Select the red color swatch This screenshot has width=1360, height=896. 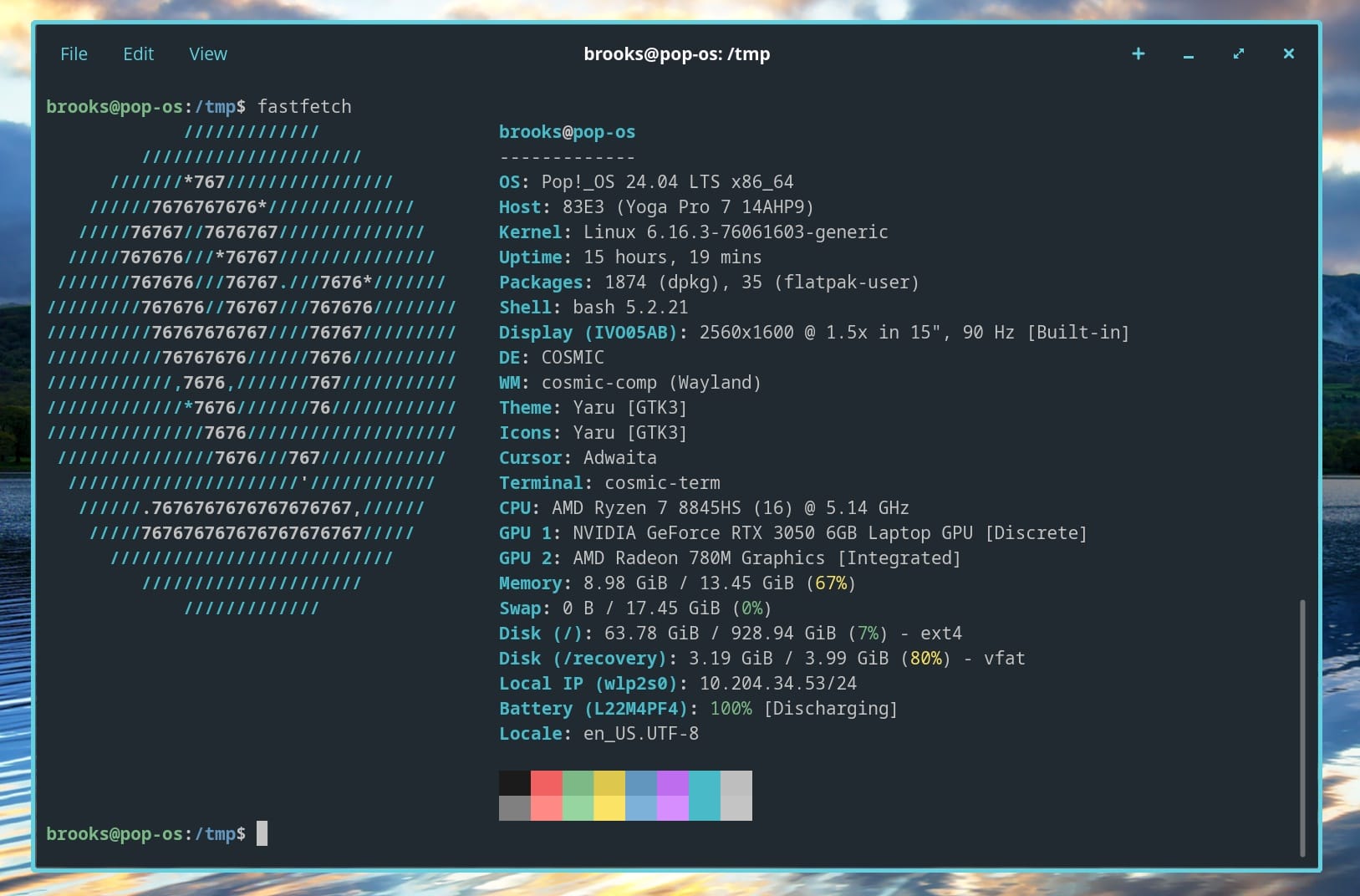click(548, 783)
